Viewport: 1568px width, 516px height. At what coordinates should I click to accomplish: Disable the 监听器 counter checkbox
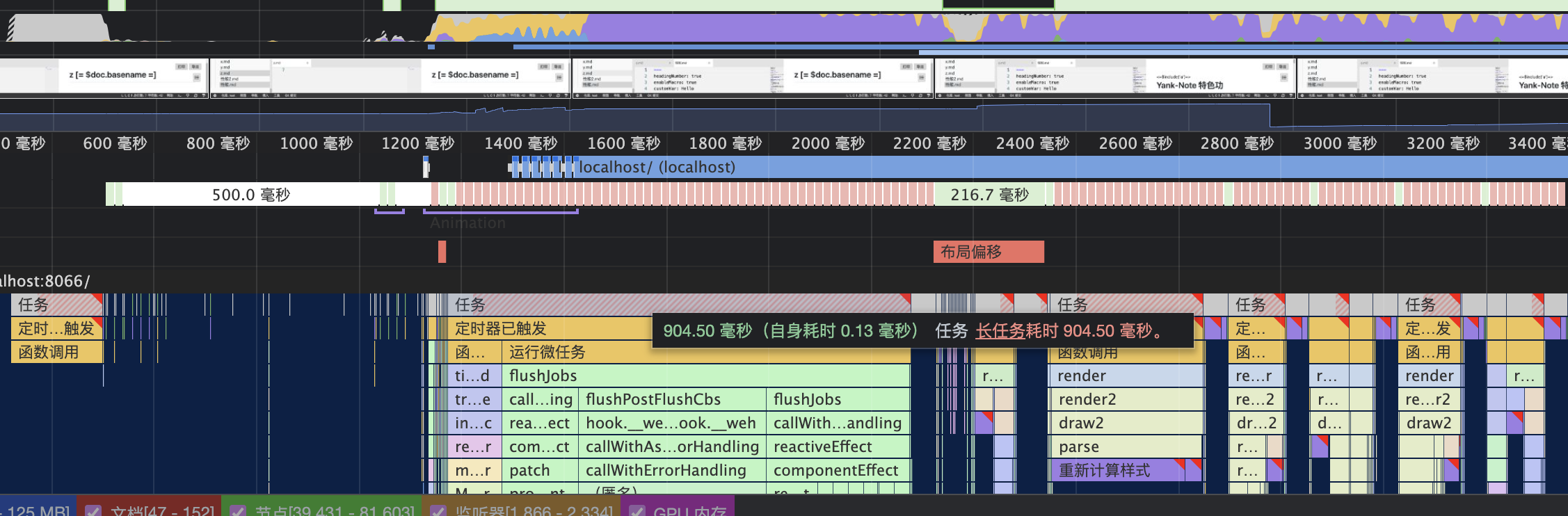[438, 511]
